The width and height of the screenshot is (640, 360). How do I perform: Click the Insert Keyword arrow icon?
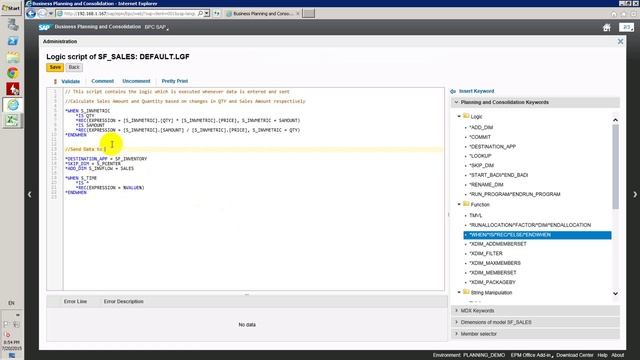point(453,91)
